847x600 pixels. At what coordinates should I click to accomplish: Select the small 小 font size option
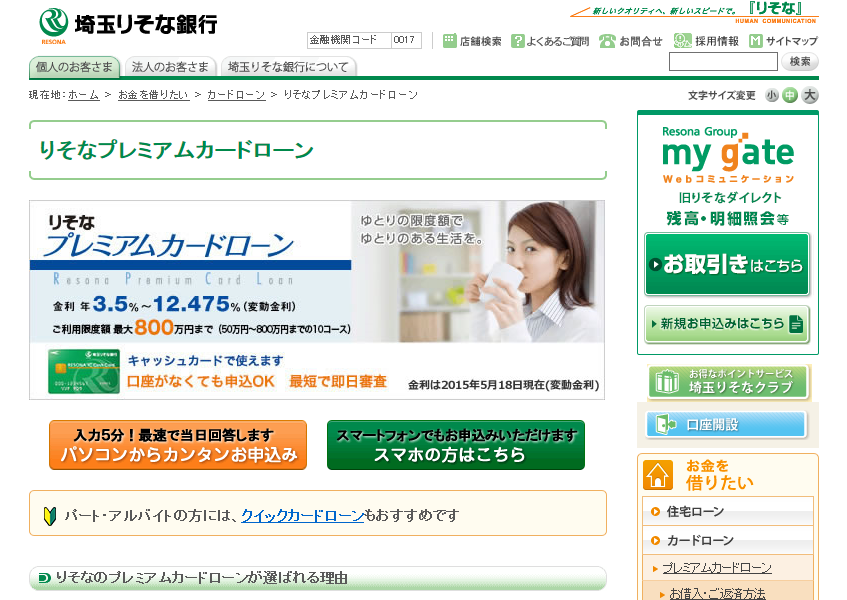pos(771,93)
